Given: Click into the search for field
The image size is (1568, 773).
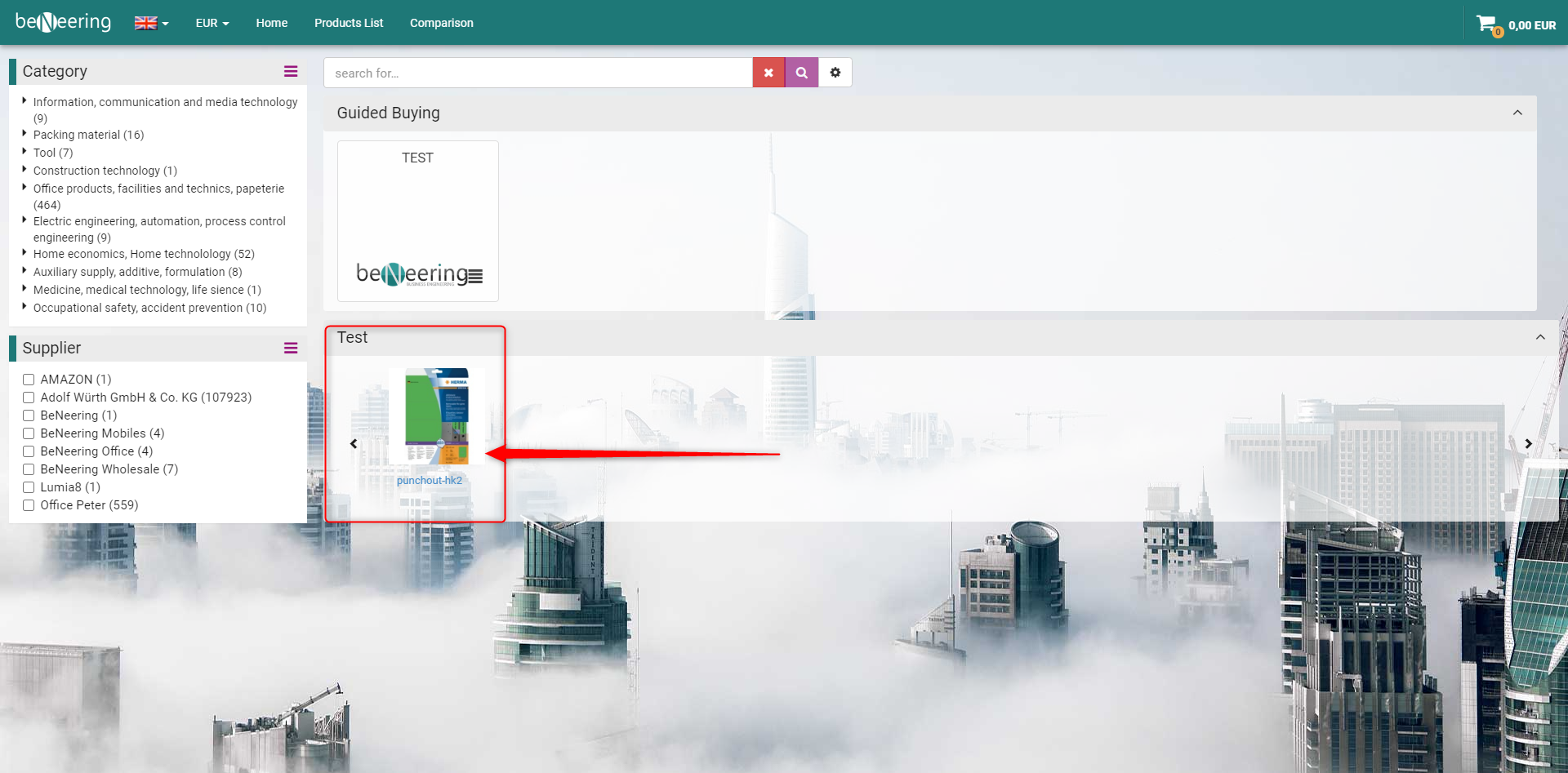Looking at the screenshot, I should [x=537, y=73].
